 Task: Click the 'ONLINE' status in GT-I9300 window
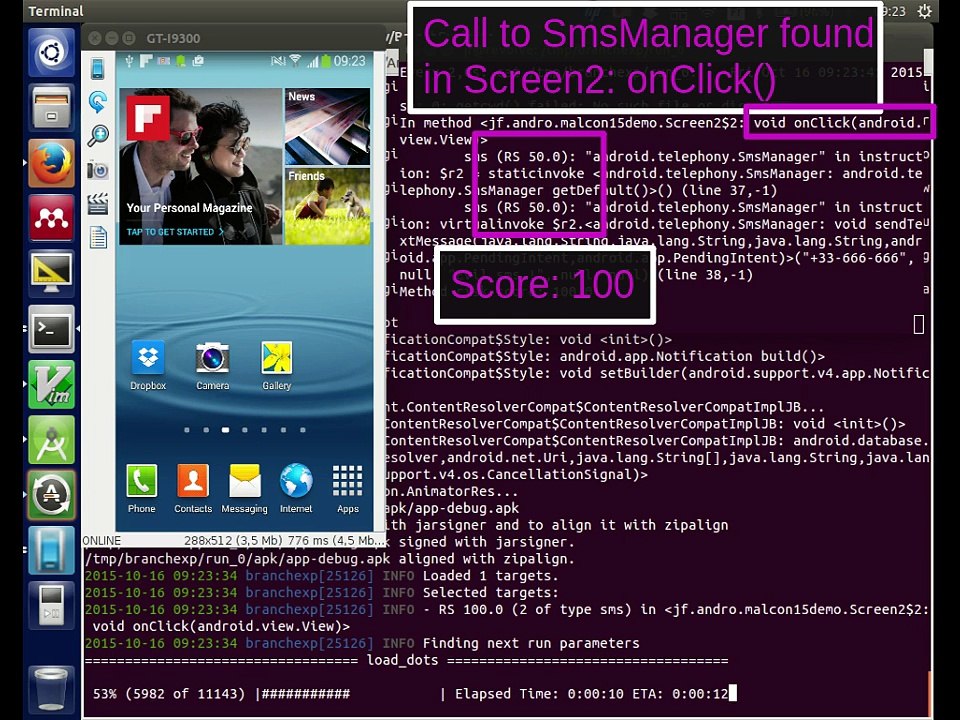[102, 541]
